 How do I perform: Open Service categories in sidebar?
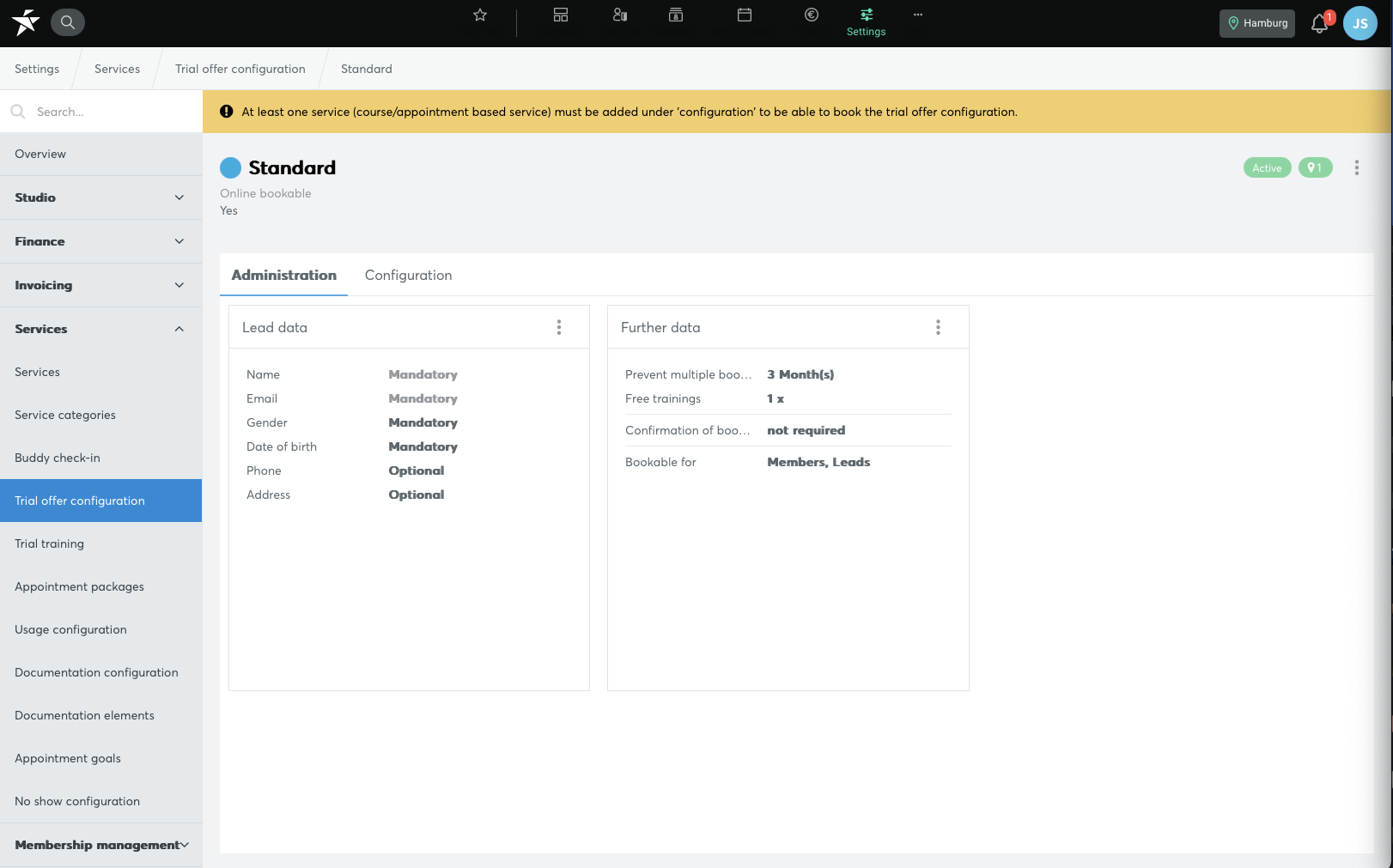[101, 415]
